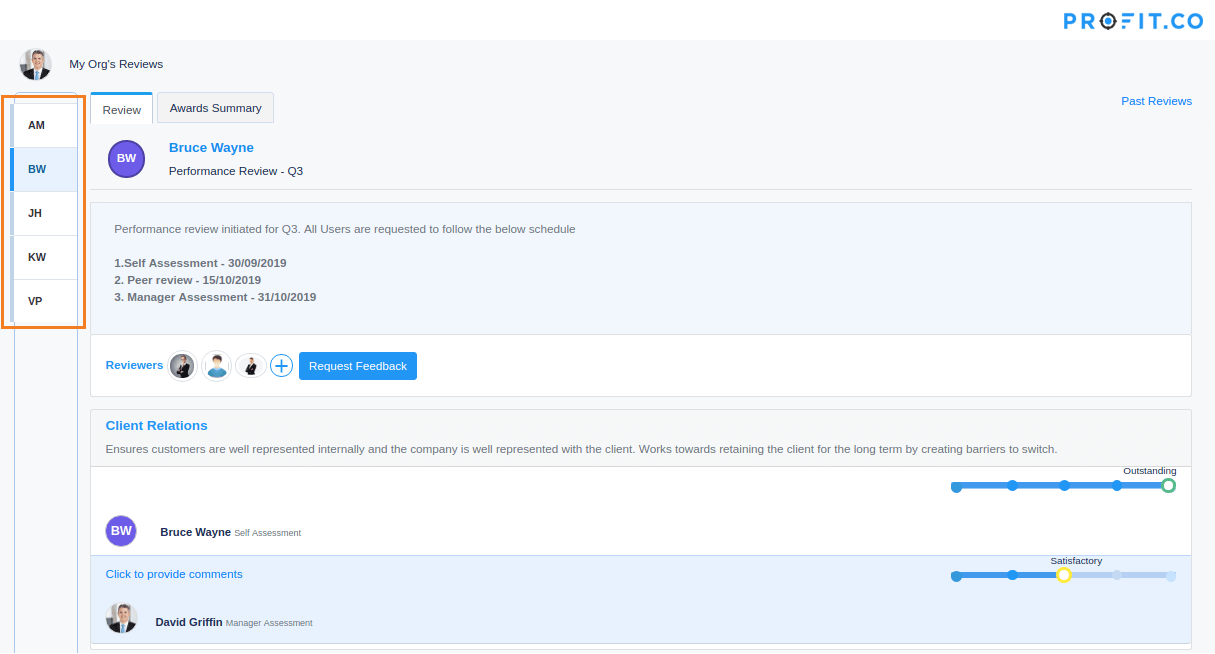This screenshot has width=1215, height=654.
Task: Click David Griffin's photo in the Manager Assessment row
Action: 121,618
